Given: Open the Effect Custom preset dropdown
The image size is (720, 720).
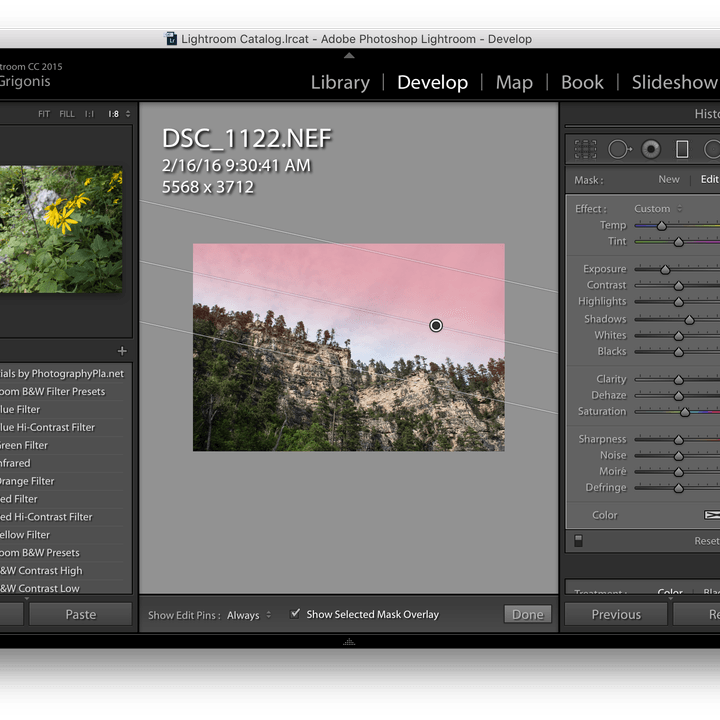Looking at the screenshot, I should pos(658,209).
